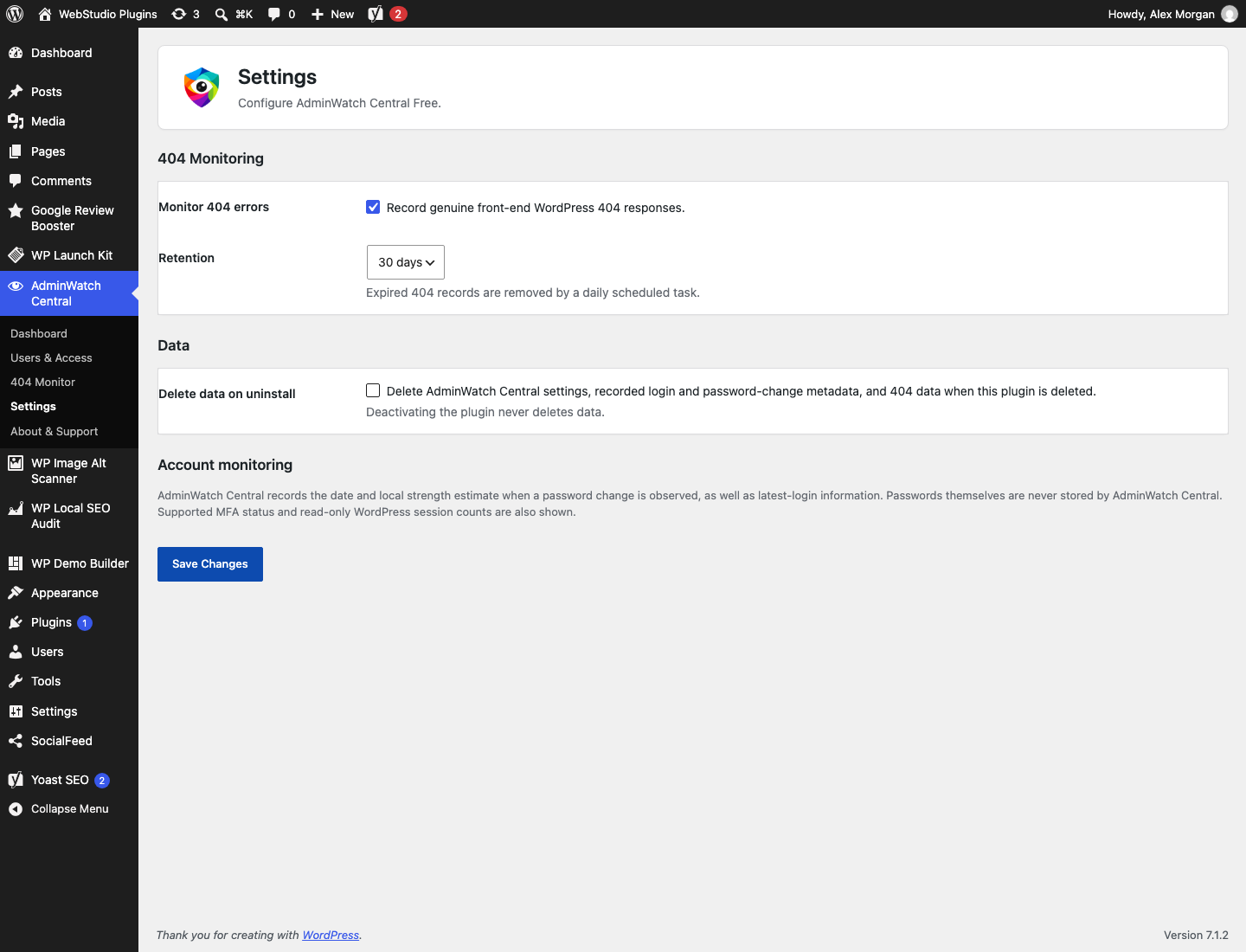Enable Delete data on uninstall checkbox

373,390
